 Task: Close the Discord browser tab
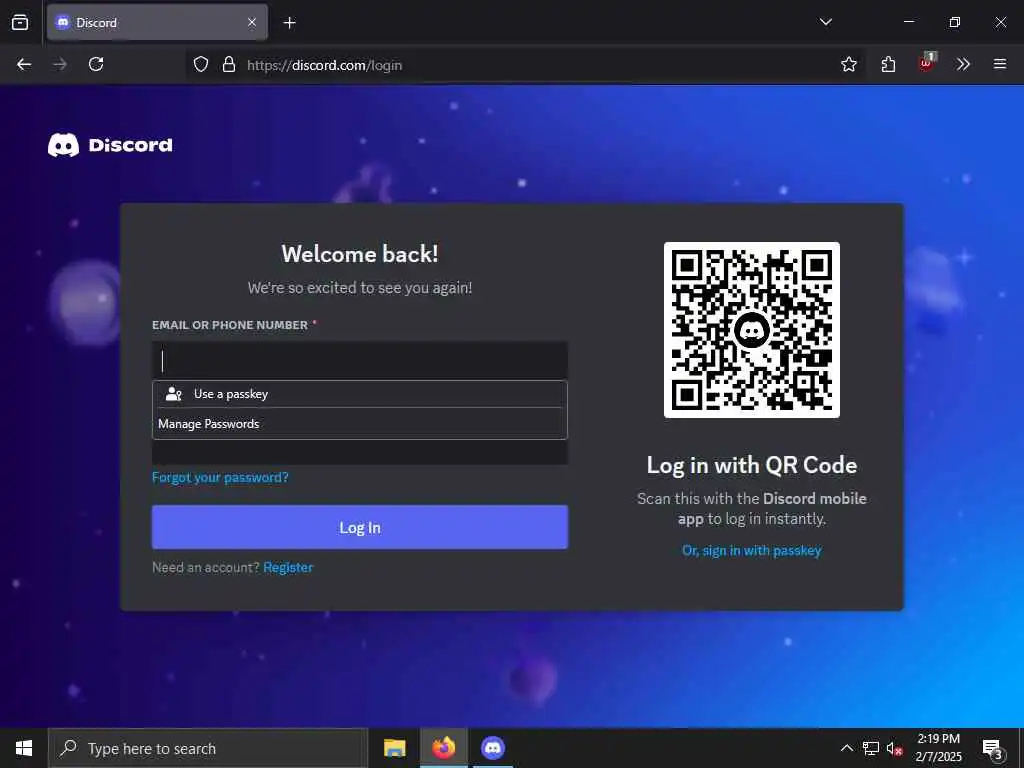tap(252, 22)
